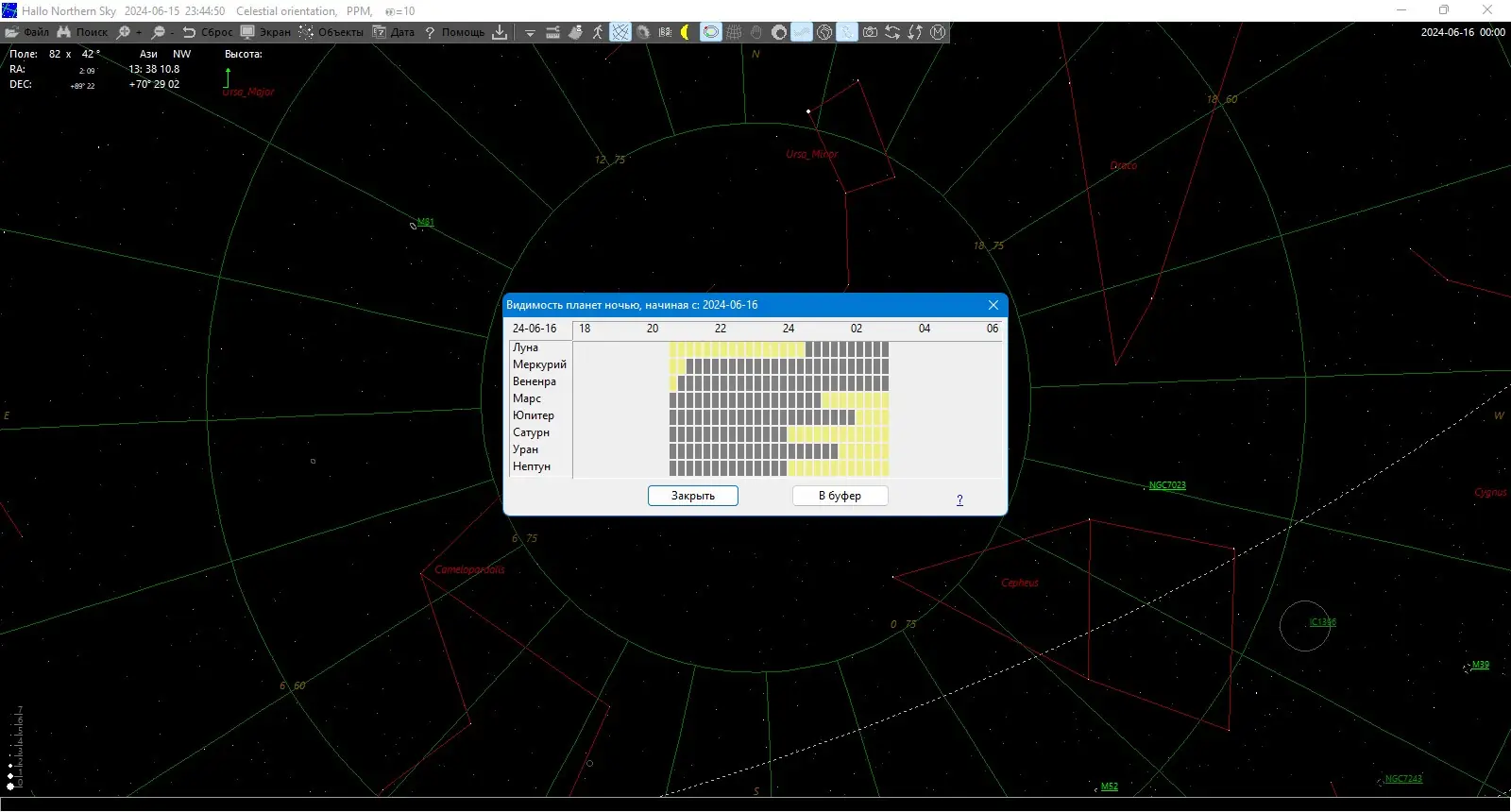
Task: Click the В буфер copy button
Action: pyautogui.click(x=840, y=496)
